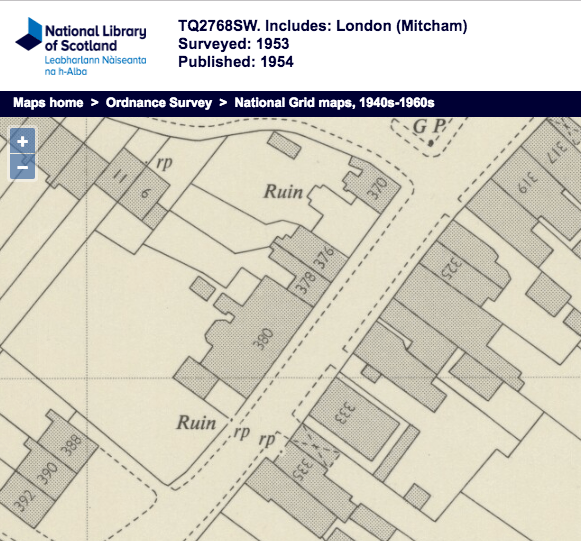The width and height of the screenshot is (581, 541).
Task: Click building number 376 on the map
Action: coord(324,258)
